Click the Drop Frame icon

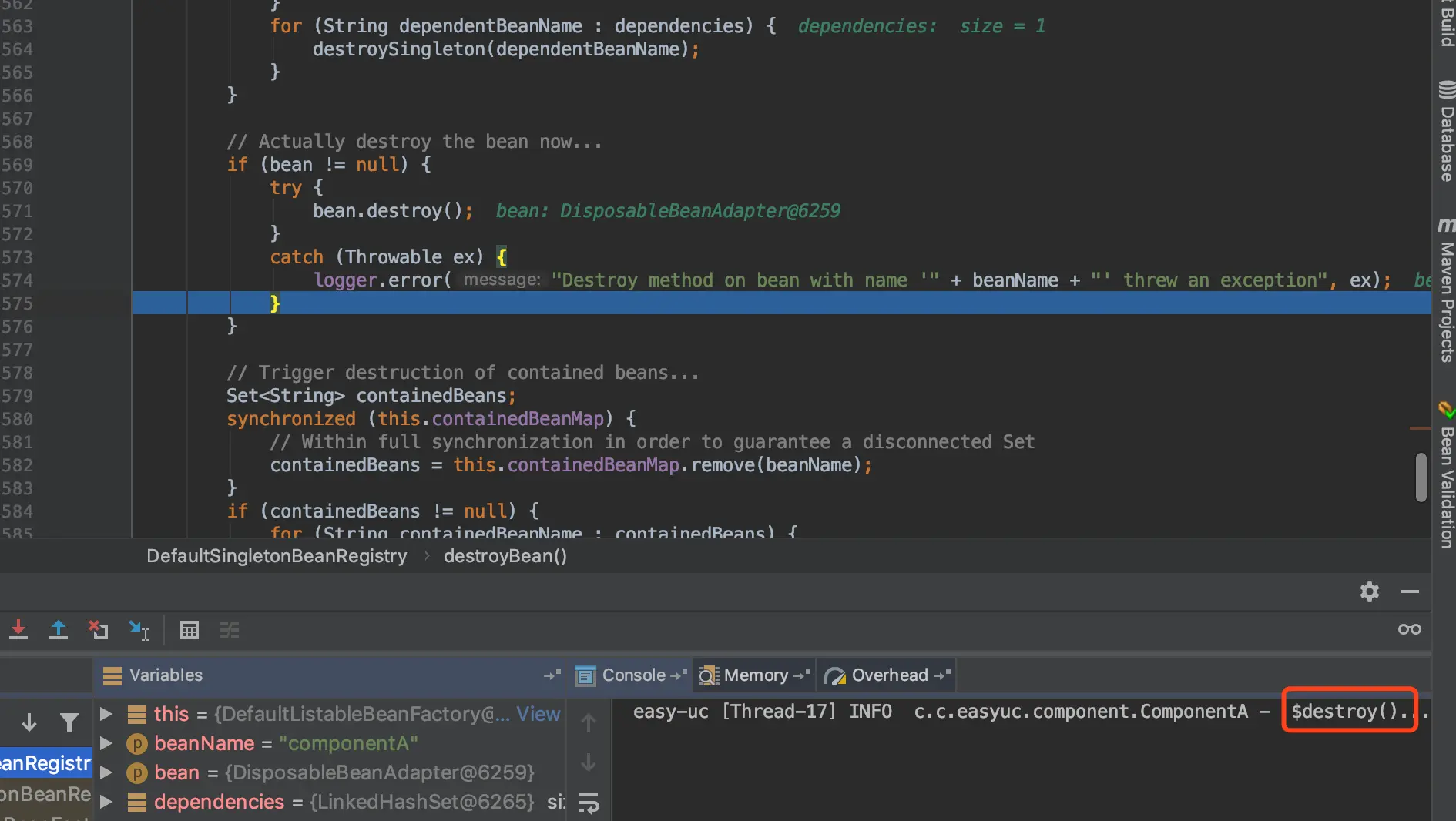98,630
